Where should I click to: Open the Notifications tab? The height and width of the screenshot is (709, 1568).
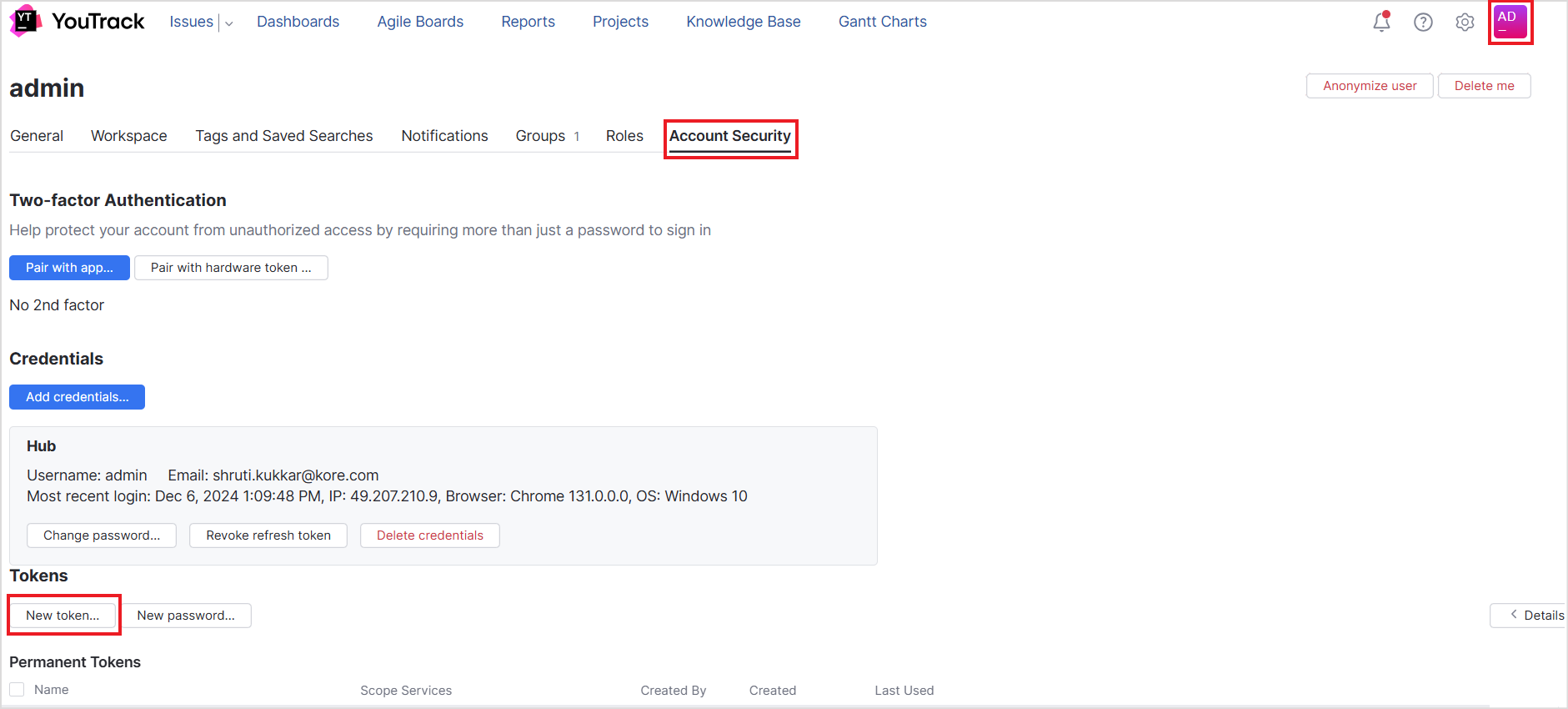point(444,136)
